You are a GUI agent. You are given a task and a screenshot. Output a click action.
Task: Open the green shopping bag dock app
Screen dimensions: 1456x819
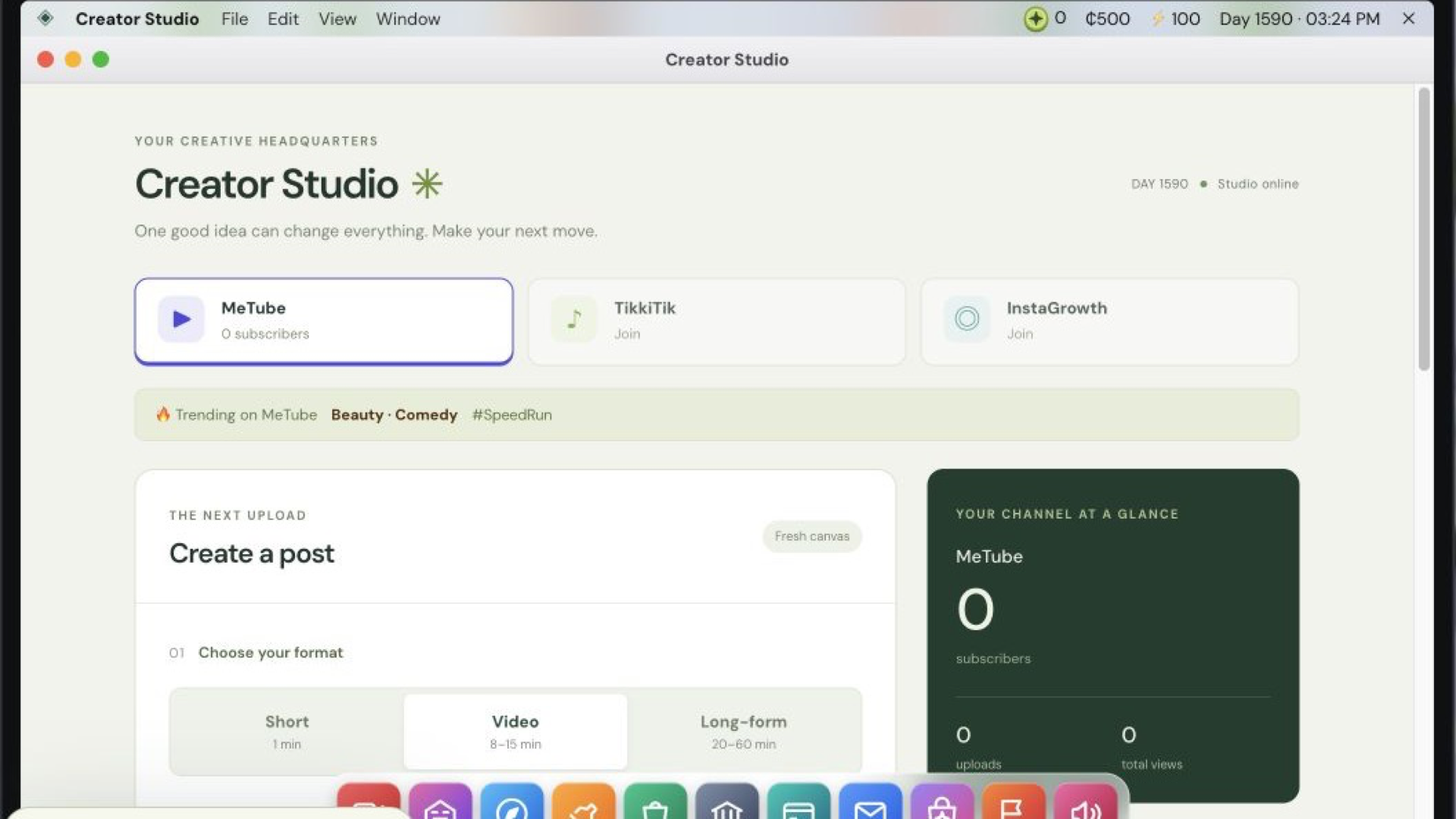[x=655, y=802]
